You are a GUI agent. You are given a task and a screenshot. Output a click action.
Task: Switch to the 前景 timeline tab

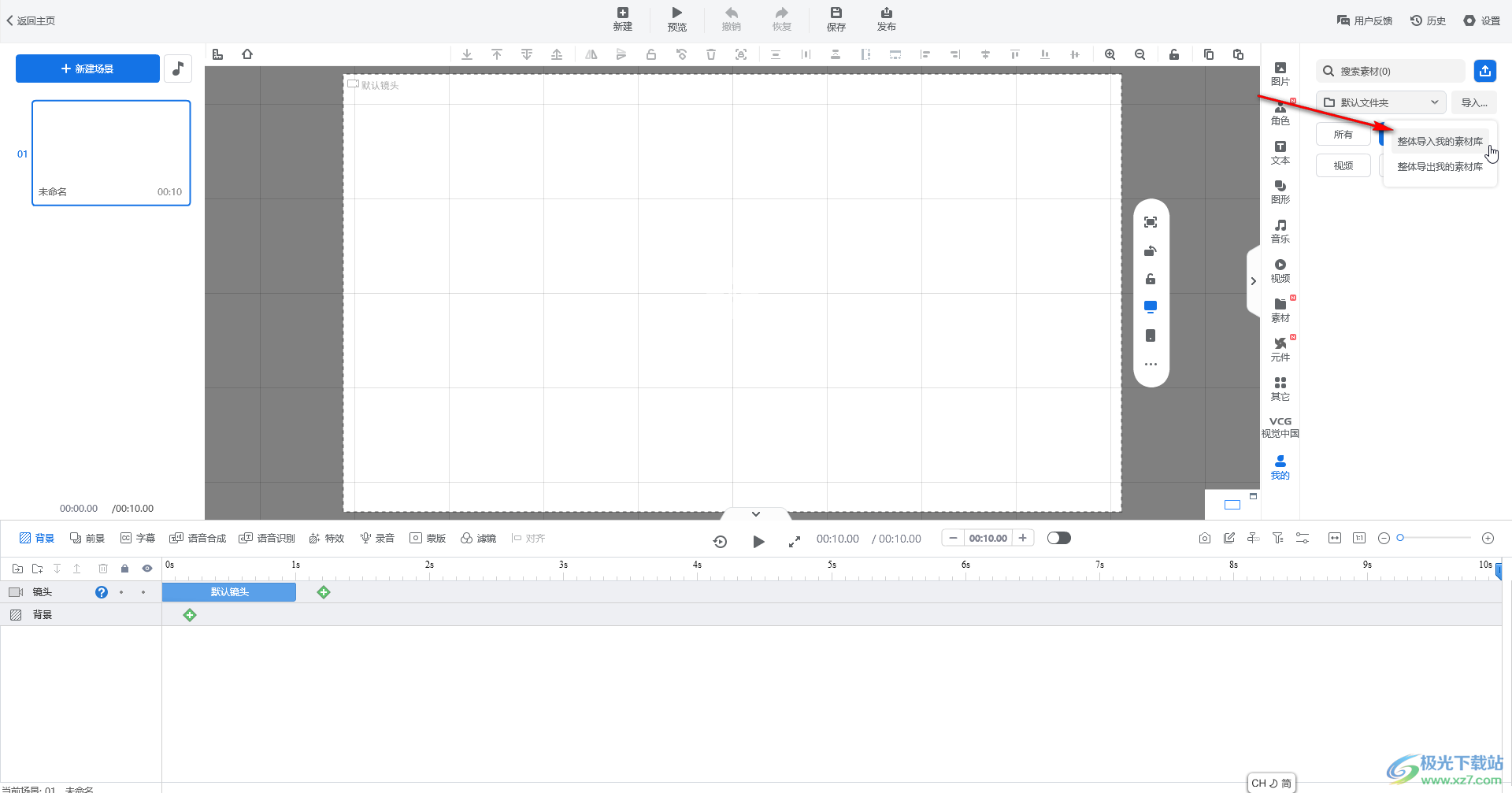(x=87, y=538)
